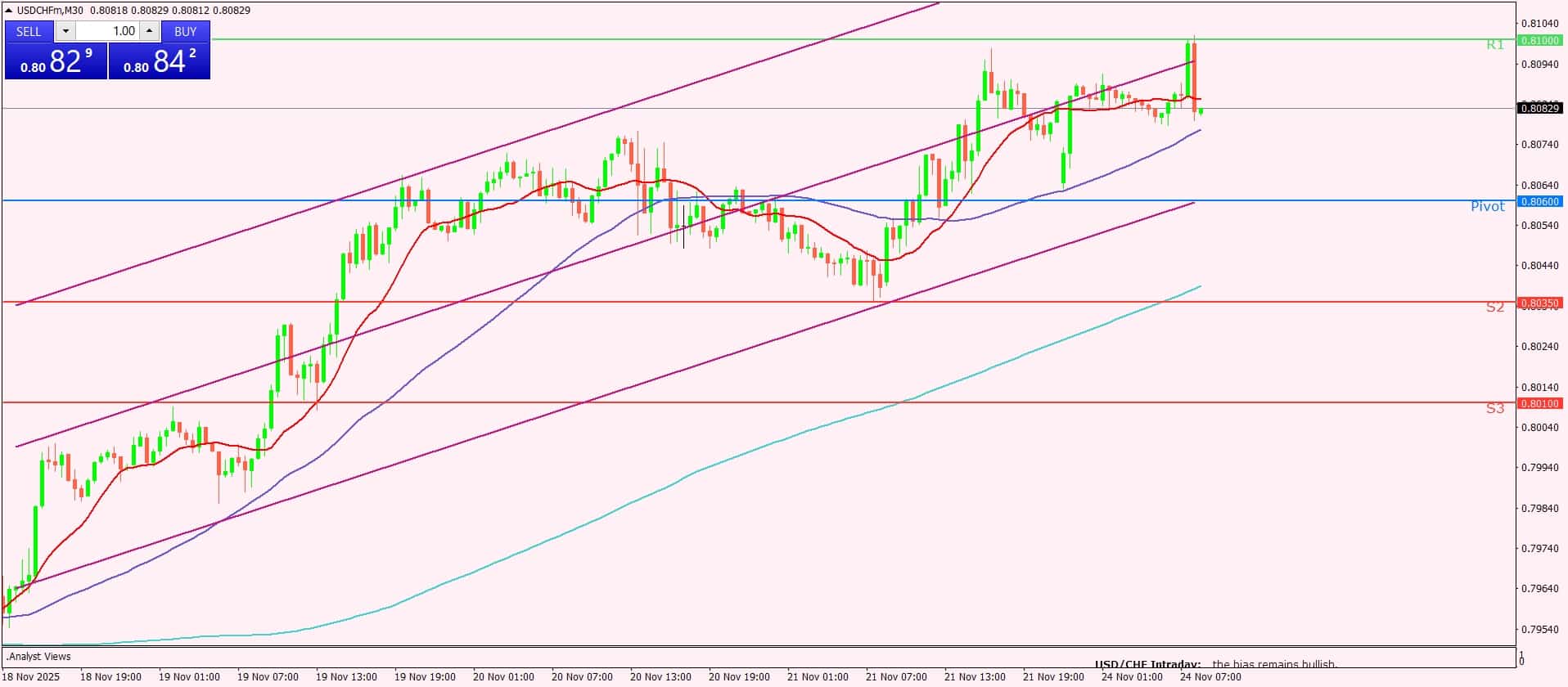Click the red 0.80350 price tag
The image size is (1568, 687).
(x=1539, y=303)
